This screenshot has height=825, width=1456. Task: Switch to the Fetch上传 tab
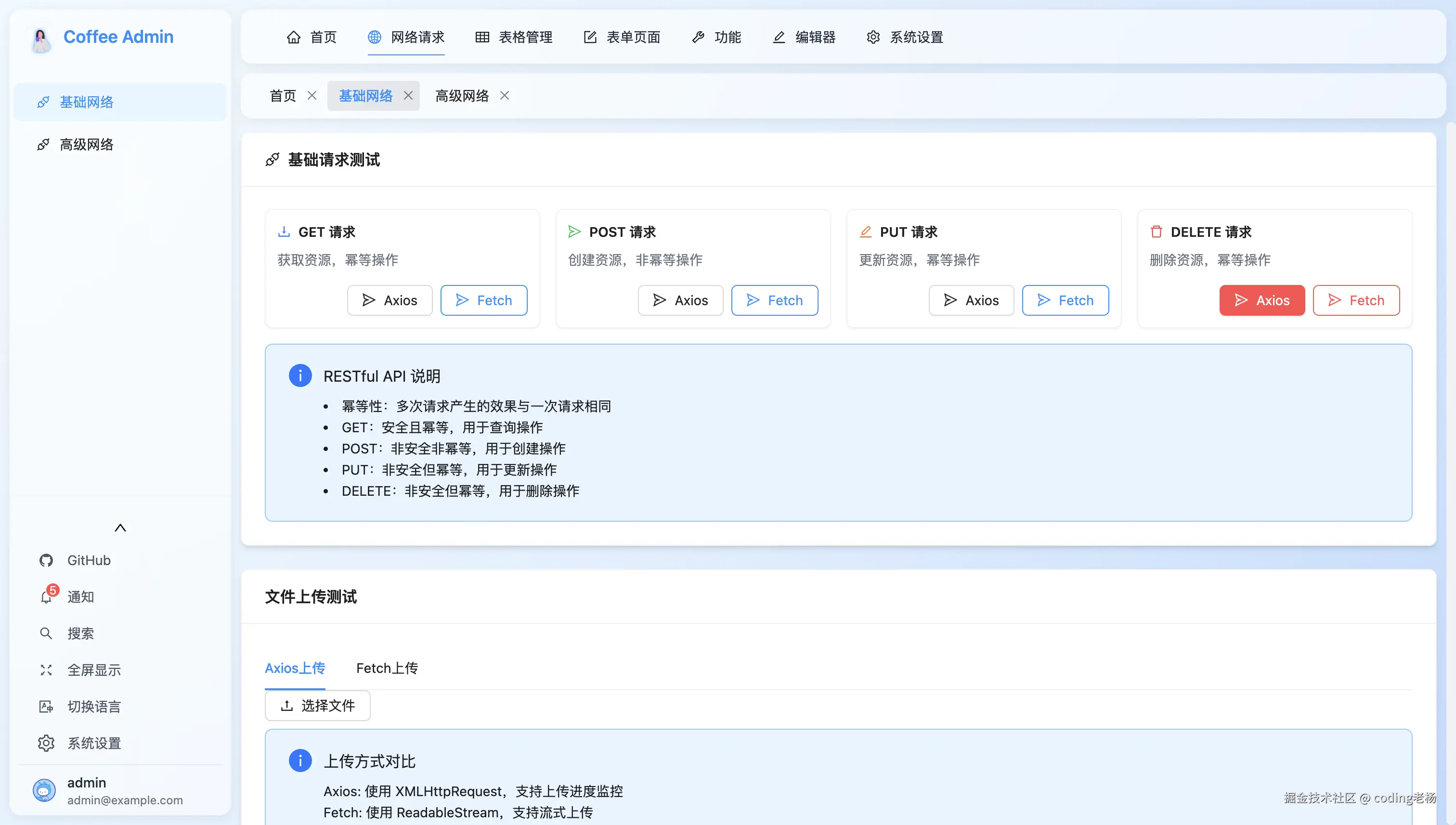[387, 669]
